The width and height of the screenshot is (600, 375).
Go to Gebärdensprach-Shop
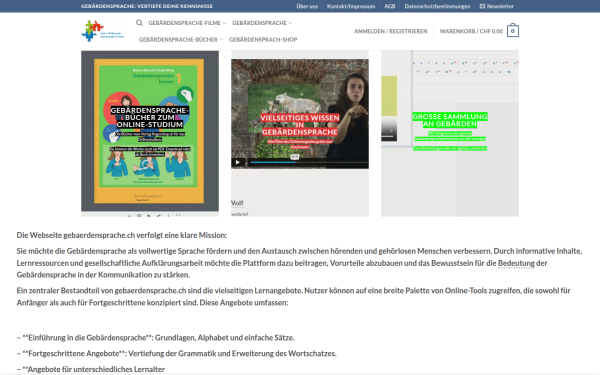[263, 39]
